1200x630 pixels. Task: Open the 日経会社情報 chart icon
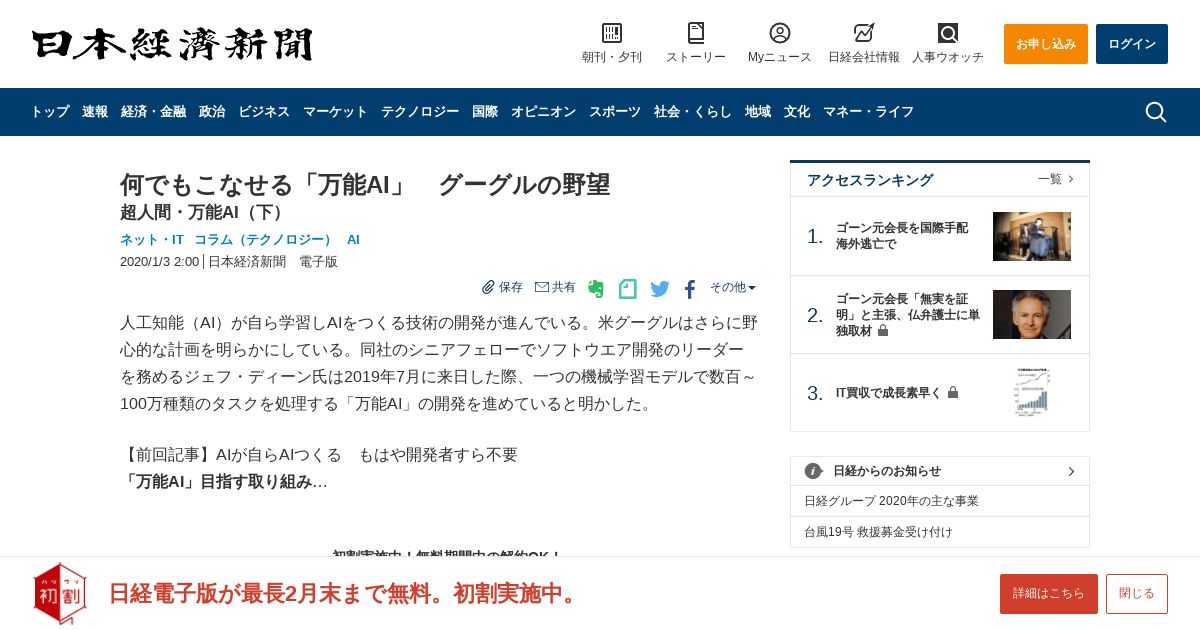pyautogui.click(x=864, y=33)
